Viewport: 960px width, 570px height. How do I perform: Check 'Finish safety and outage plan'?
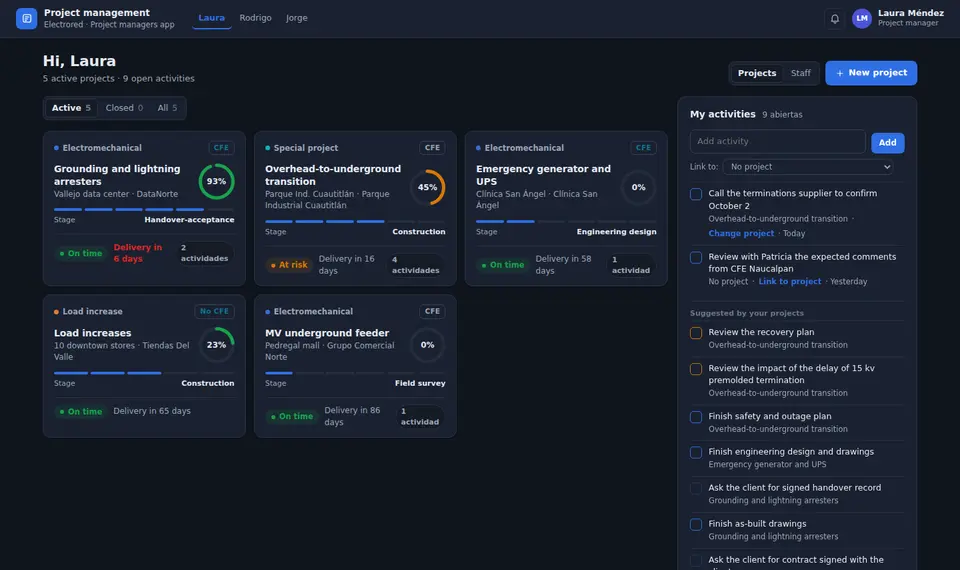pyautogui.click(x=696, y=417)
